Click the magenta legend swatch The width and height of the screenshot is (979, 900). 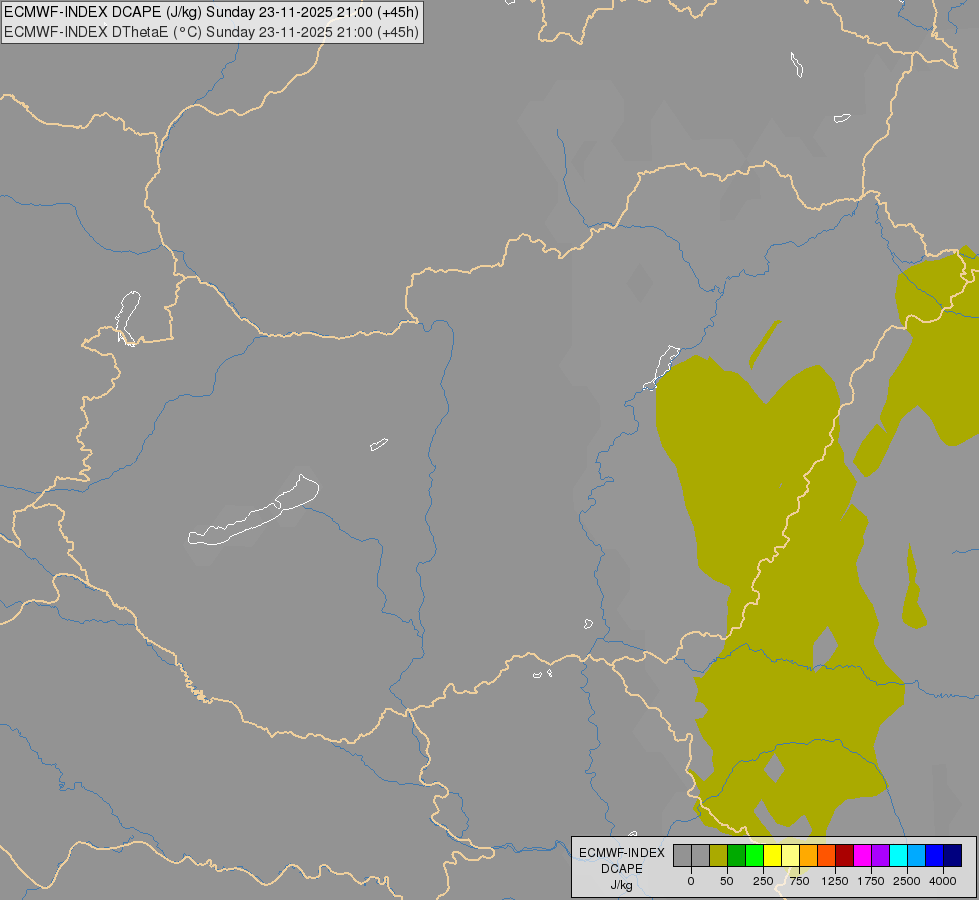click(863, 856)
